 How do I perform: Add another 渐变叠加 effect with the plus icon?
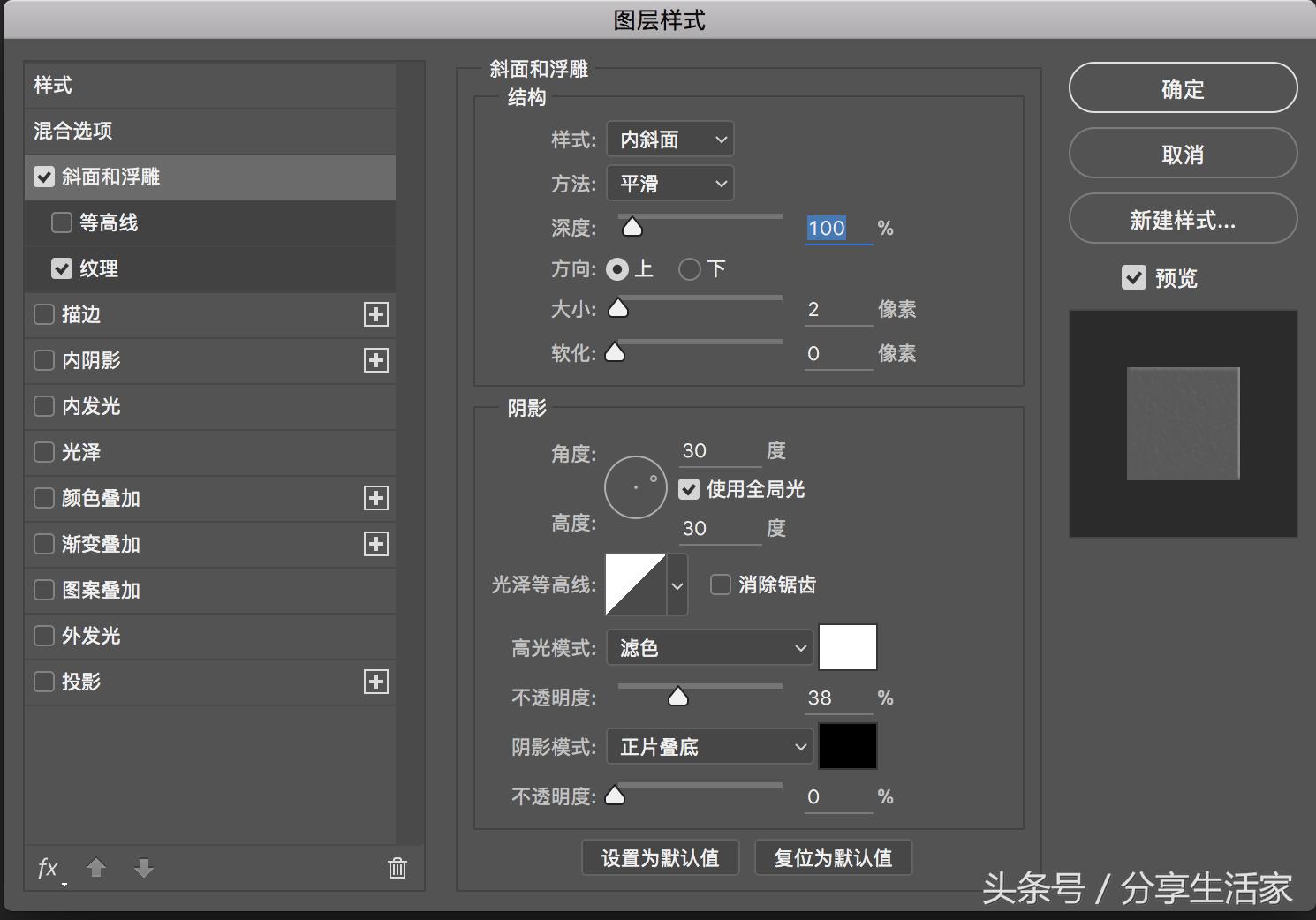(376, 544)
